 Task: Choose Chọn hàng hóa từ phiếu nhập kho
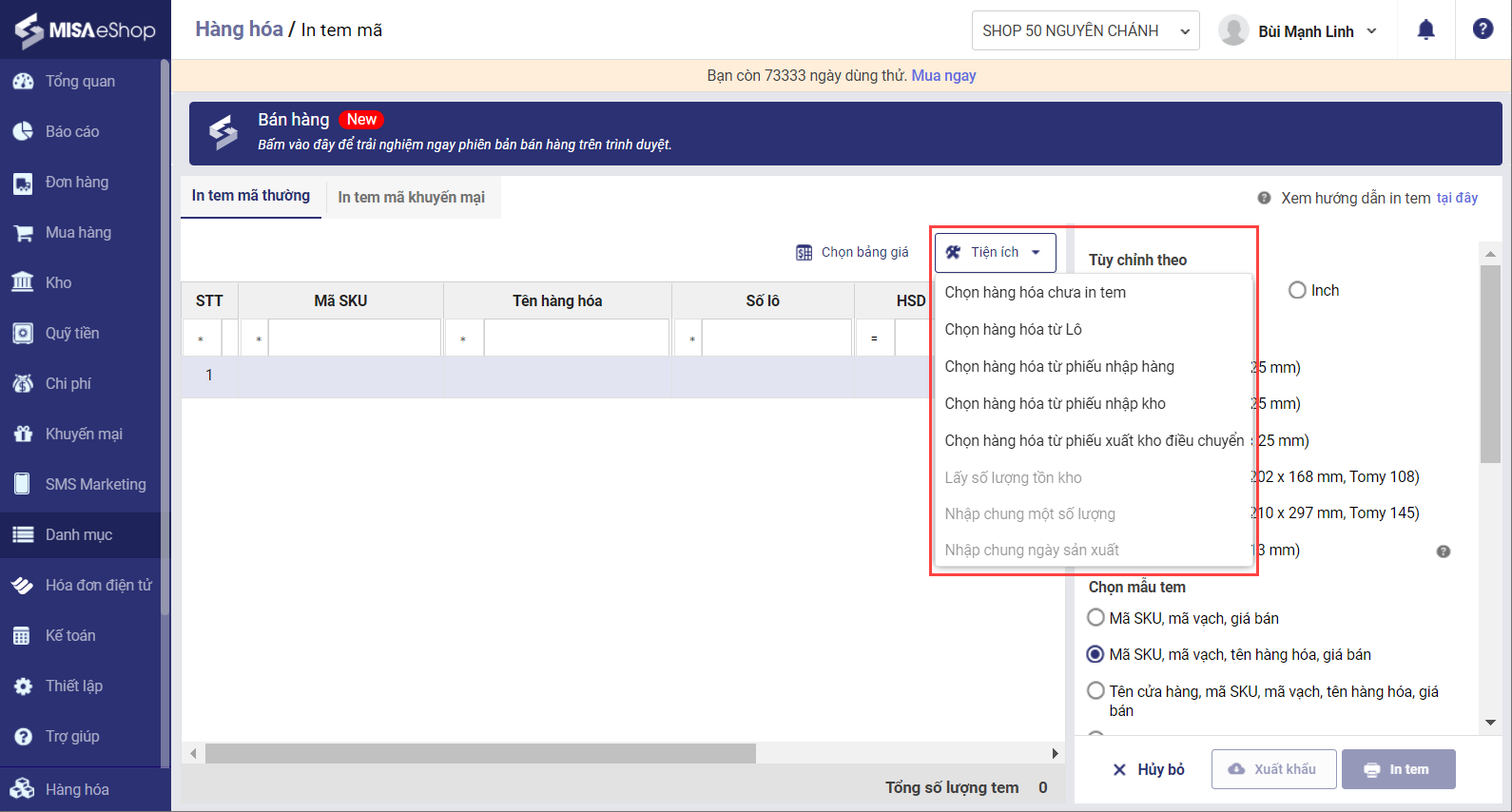1094,404
